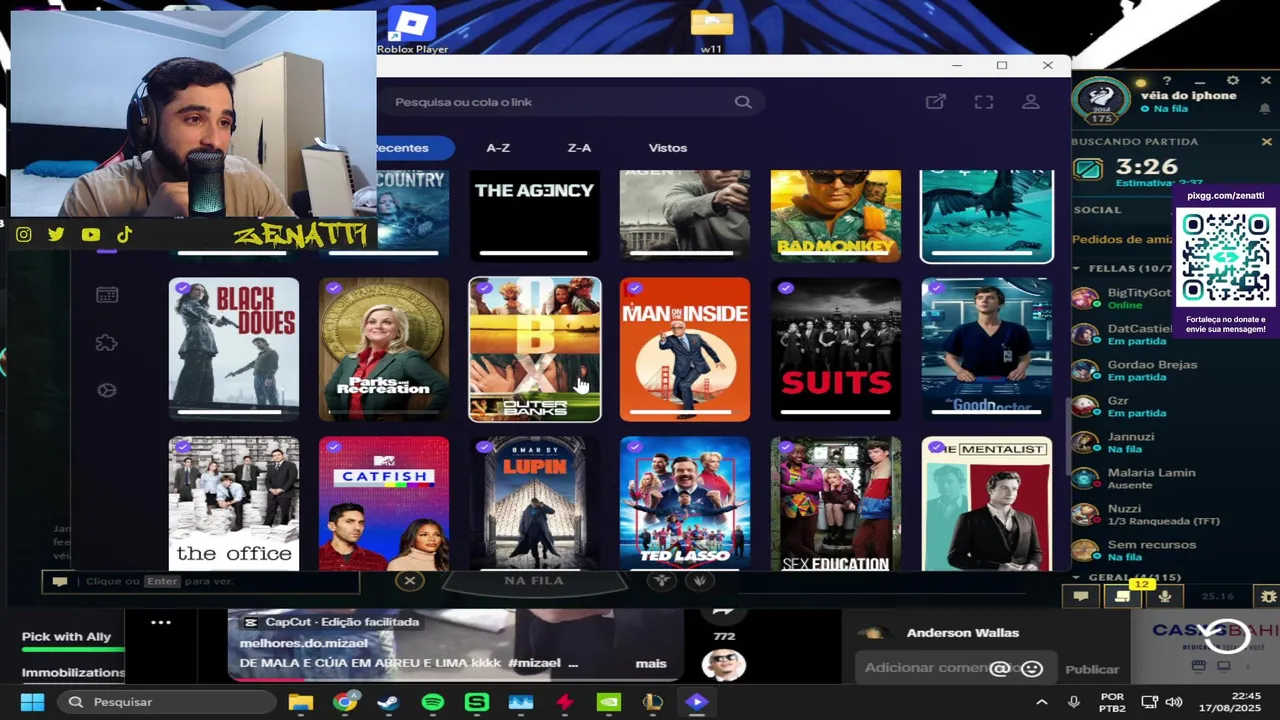Collapse the FELLAS friends group

(1077, 268)
